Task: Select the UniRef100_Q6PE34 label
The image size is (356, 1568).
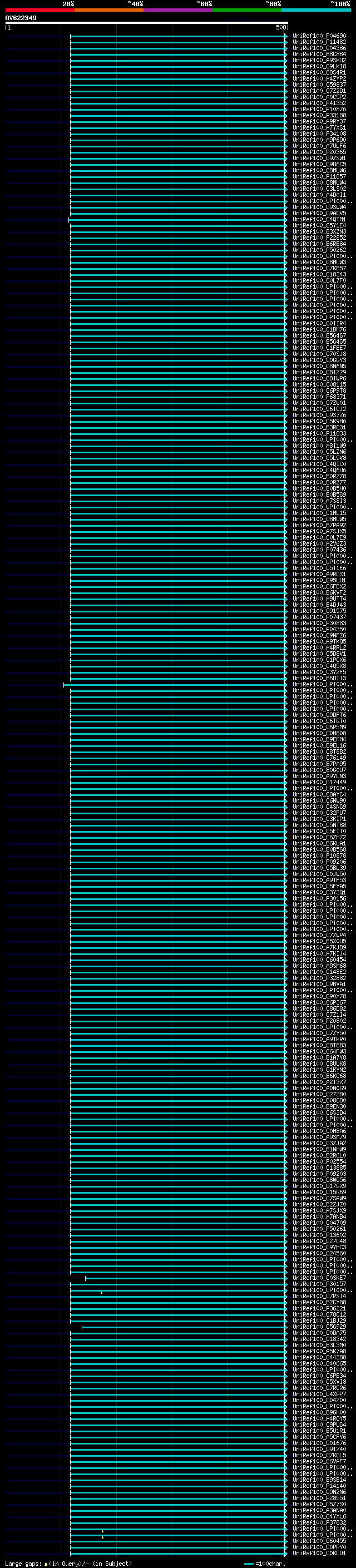Action: [x=319, y=1376]
